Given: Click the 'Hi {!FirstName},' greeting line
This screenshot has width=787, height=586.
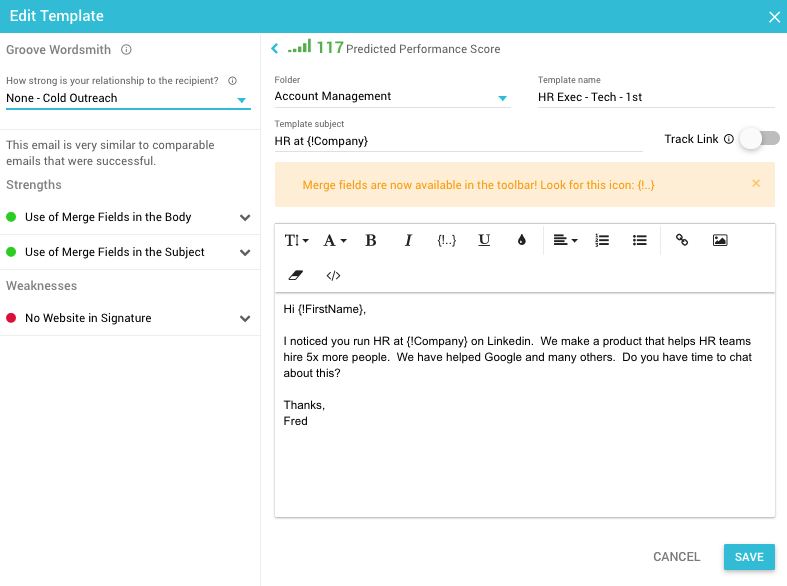Looking at the screenshot, I should [x=324, y=310].
